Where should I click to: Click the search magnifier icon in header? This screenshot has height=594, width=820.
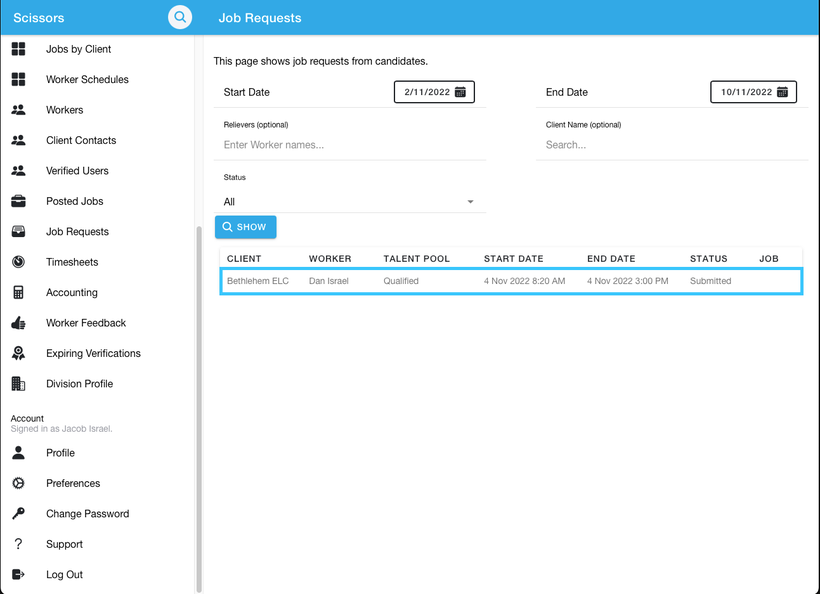pos(180,17)
